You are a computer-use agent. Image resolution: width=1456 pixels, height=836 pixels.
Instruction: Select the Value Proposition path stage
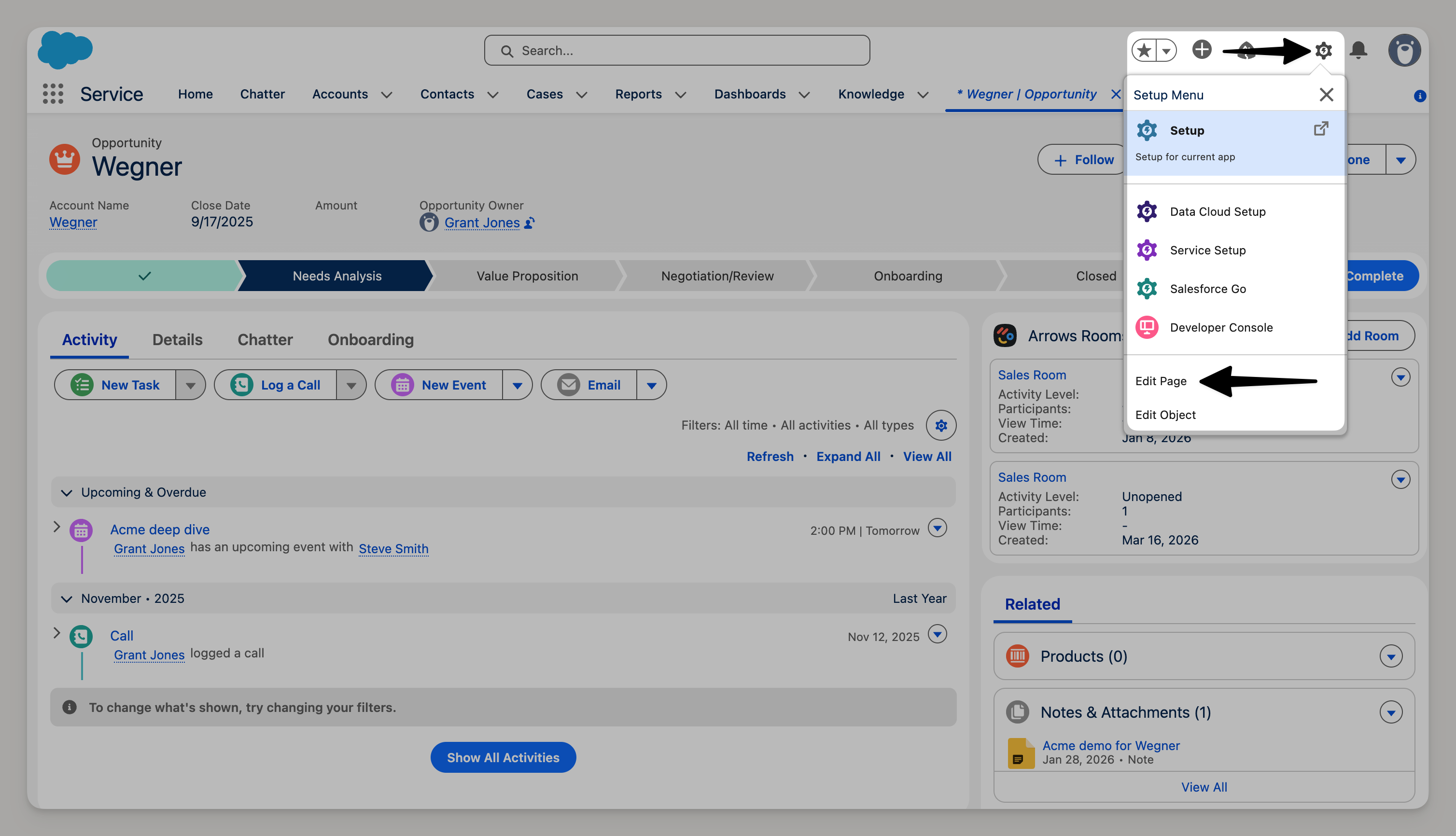(527, 276)
